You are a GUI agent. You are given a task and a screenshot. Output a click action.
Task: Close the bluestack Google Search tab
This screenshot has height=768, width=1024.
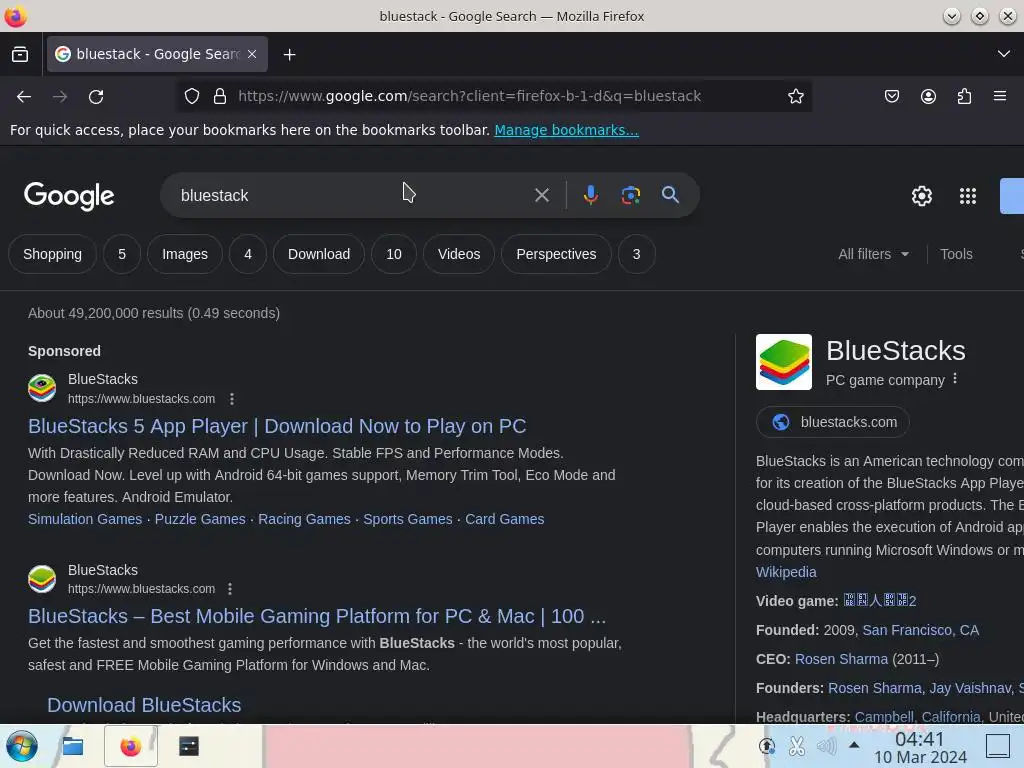pyautogui.click(x=252, y=54)
